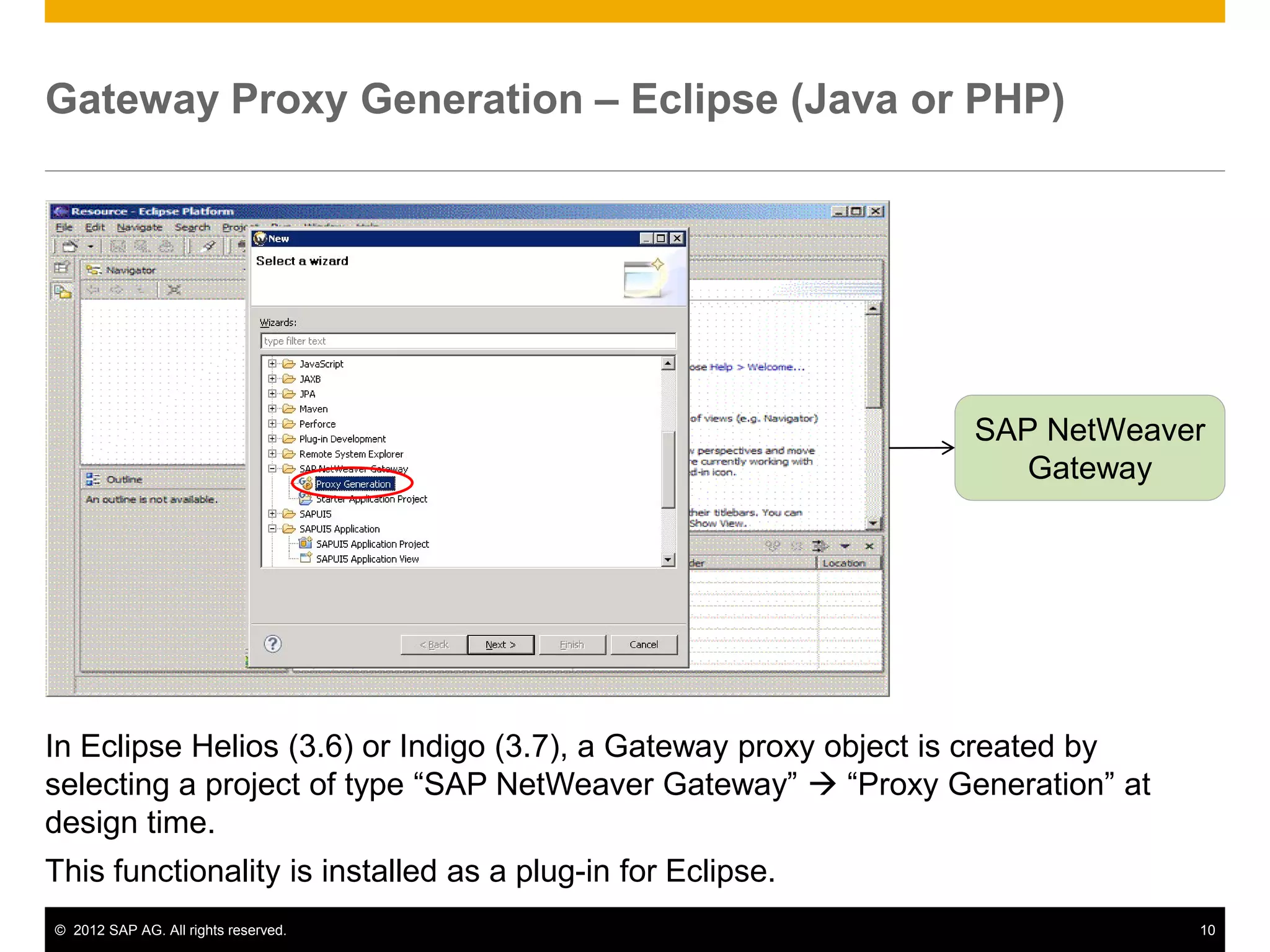This screenshot has width=1270, height=952.
Task: Expand the SAPUI5 folder node
Action: [272, 514]
